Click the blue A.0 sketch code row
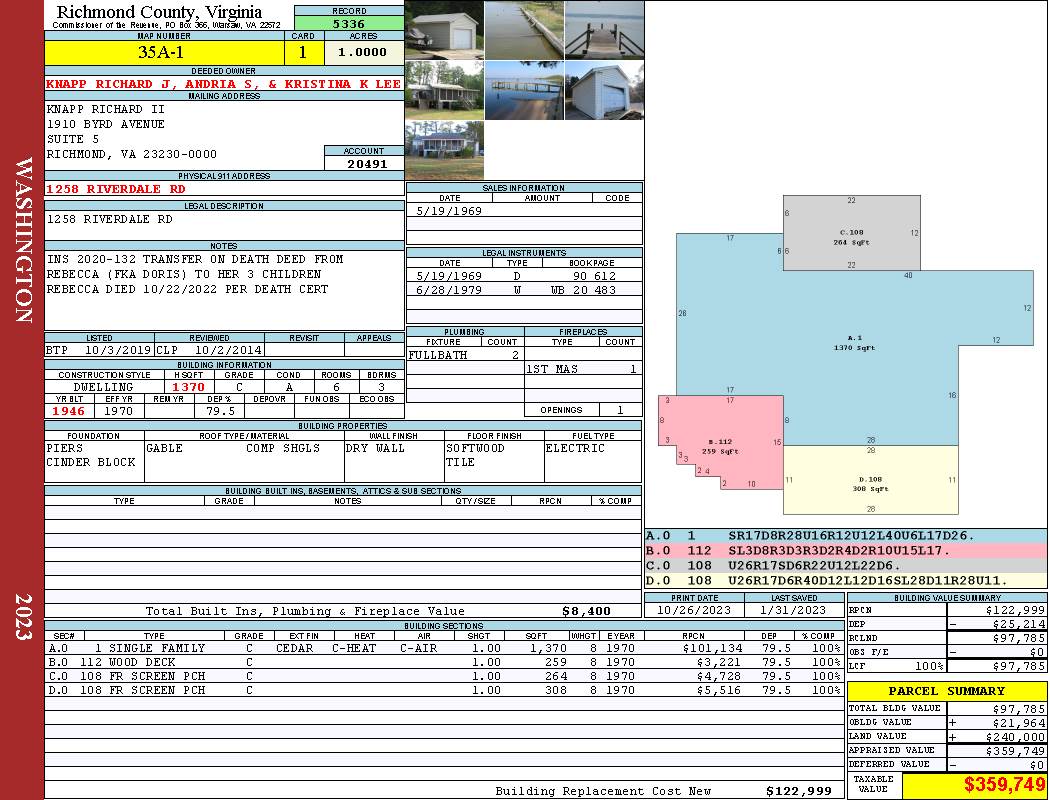 tap(846, 536)
